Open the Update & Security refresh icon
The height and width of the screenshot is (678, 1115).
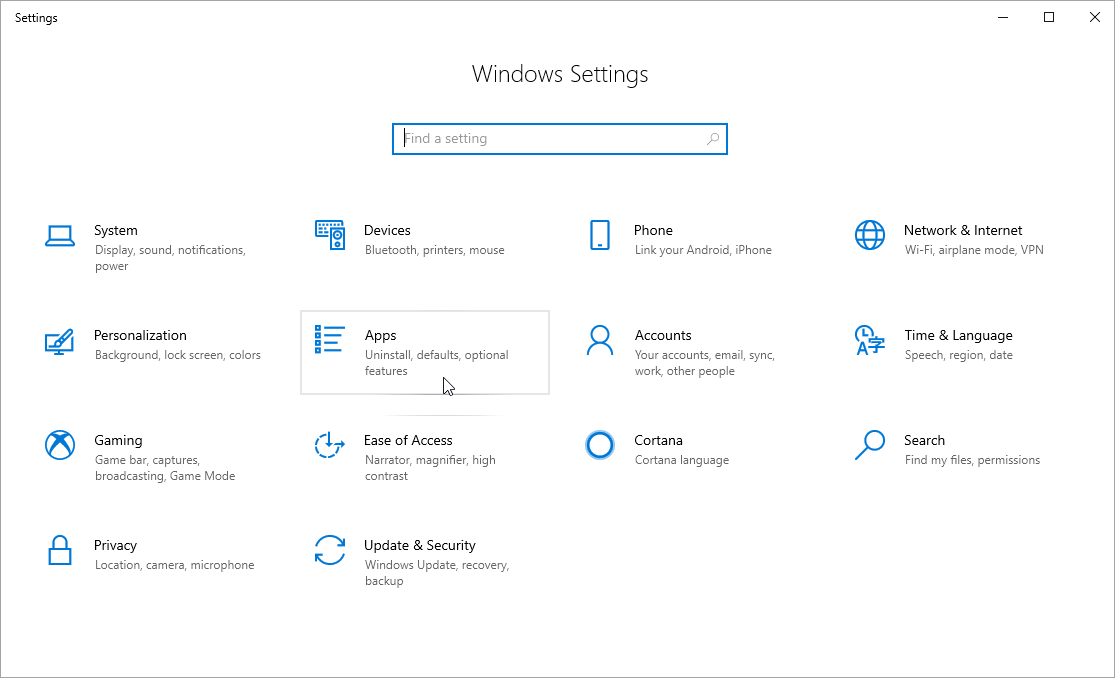click(x=330, y=550)
